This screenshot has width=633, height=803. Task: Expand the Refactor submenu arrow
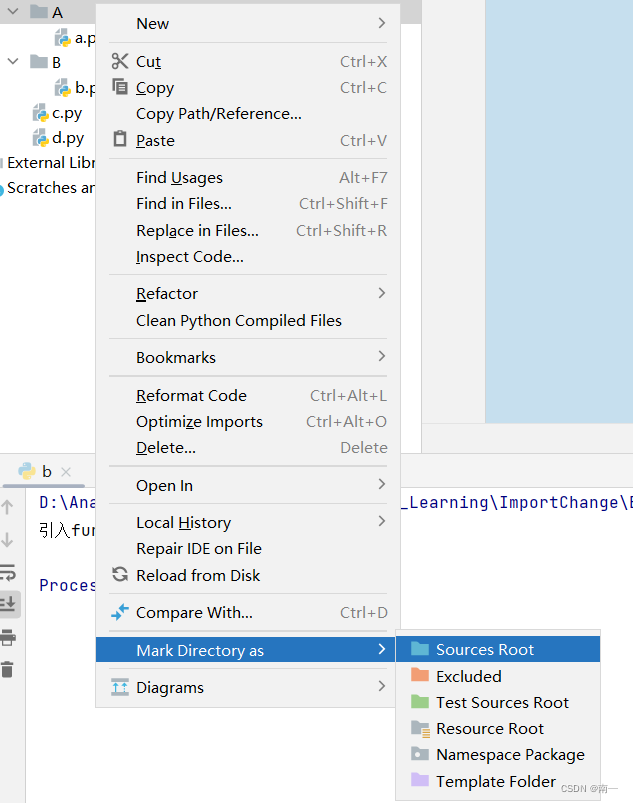point(382,293)
